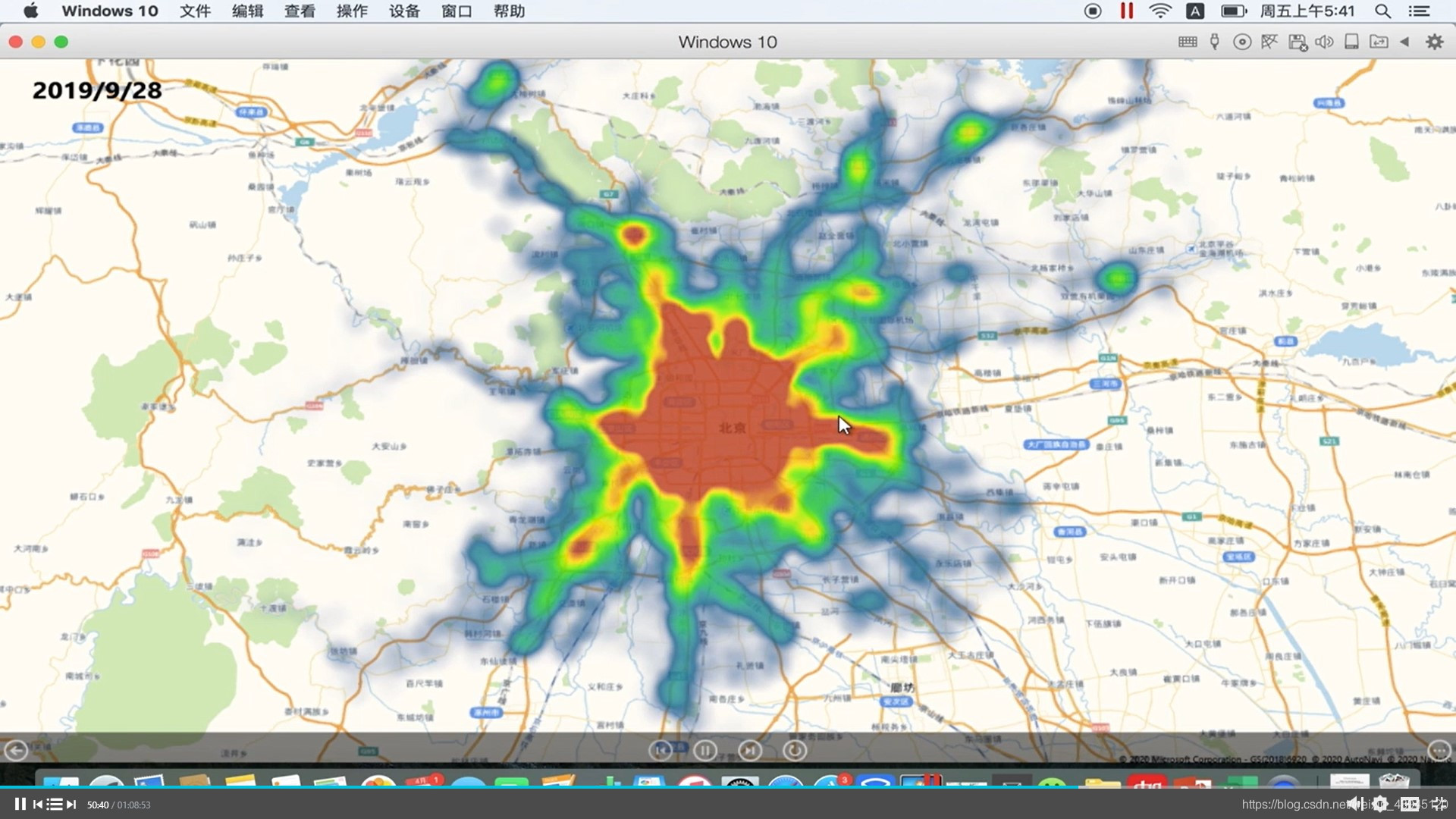The width and height of the screenshot is (1456, 819).
Task: Open the 设备 menu
Action: pyautogui.click(x=404, y=11)
